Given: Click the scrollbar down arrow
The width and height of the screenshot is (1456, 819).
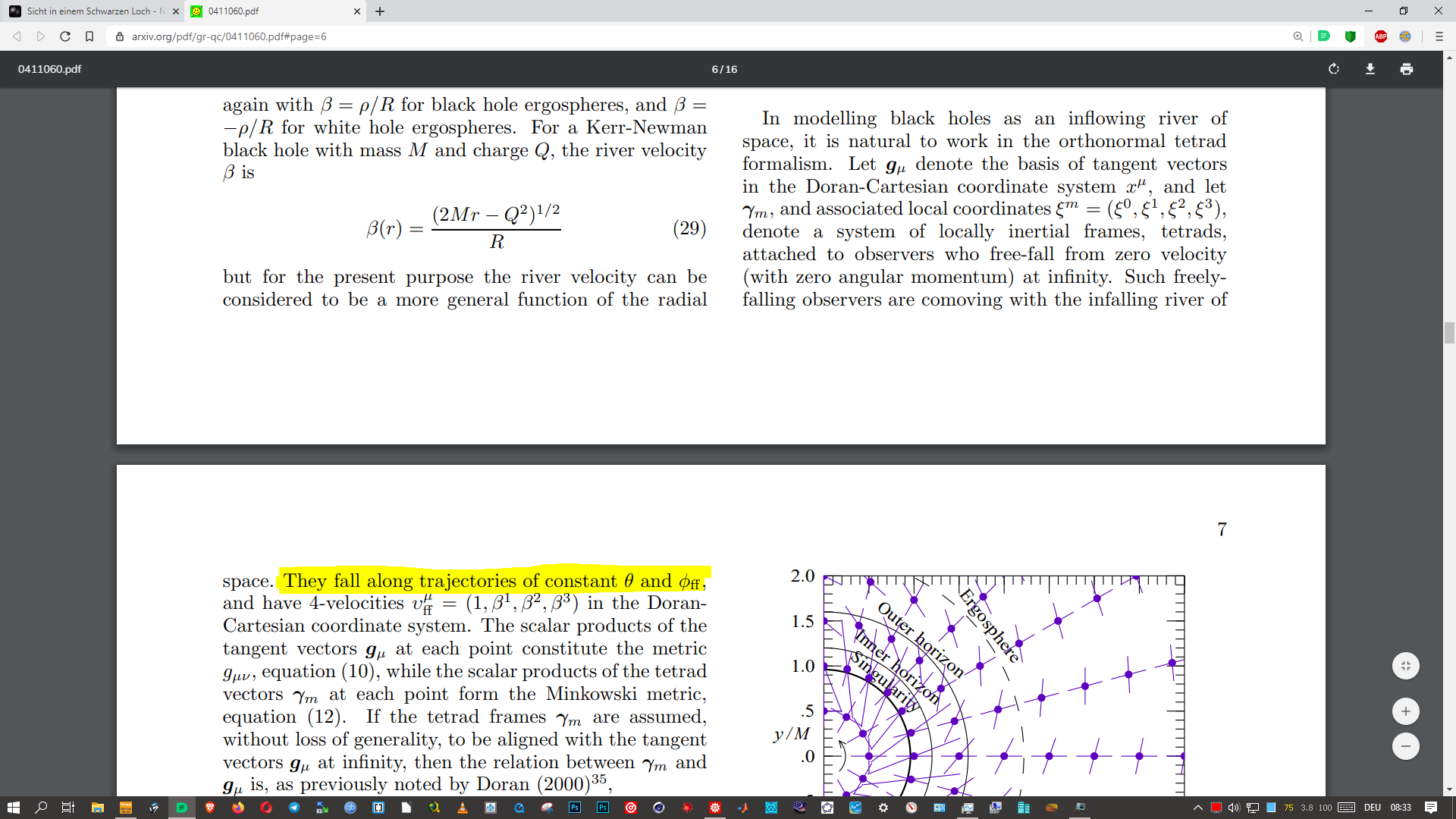Looking at the screenshot, I should pos(1449,789).
